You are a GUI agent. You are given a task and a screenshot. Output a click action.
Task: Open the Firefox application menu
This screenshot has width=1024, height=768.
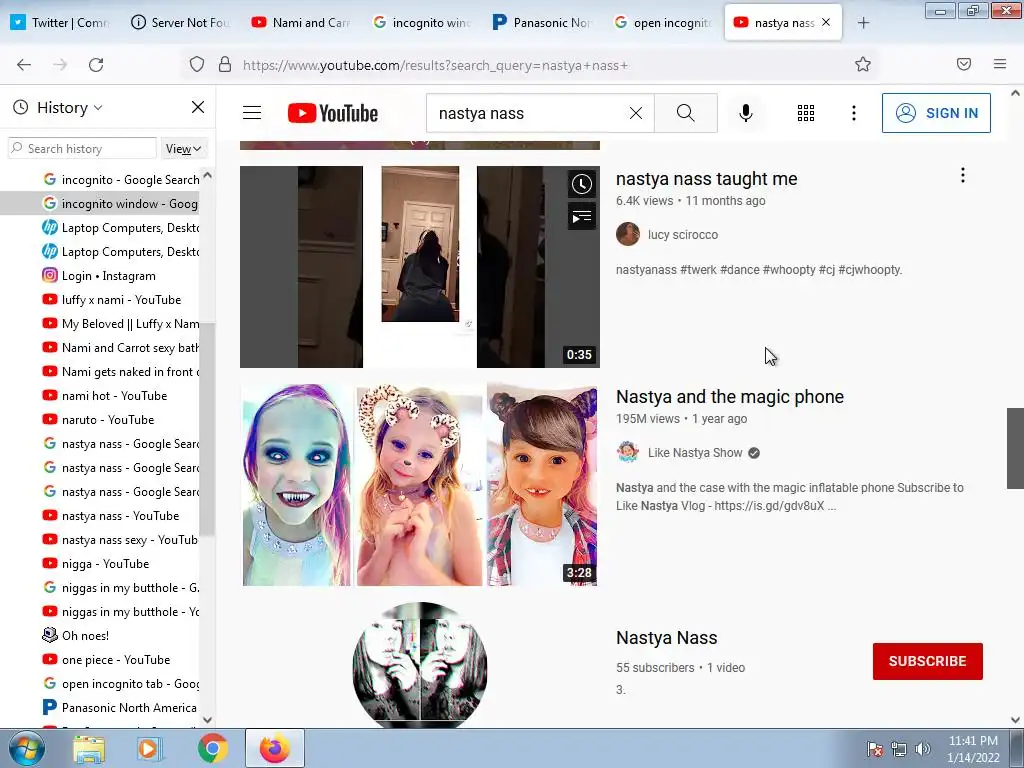1000,65
